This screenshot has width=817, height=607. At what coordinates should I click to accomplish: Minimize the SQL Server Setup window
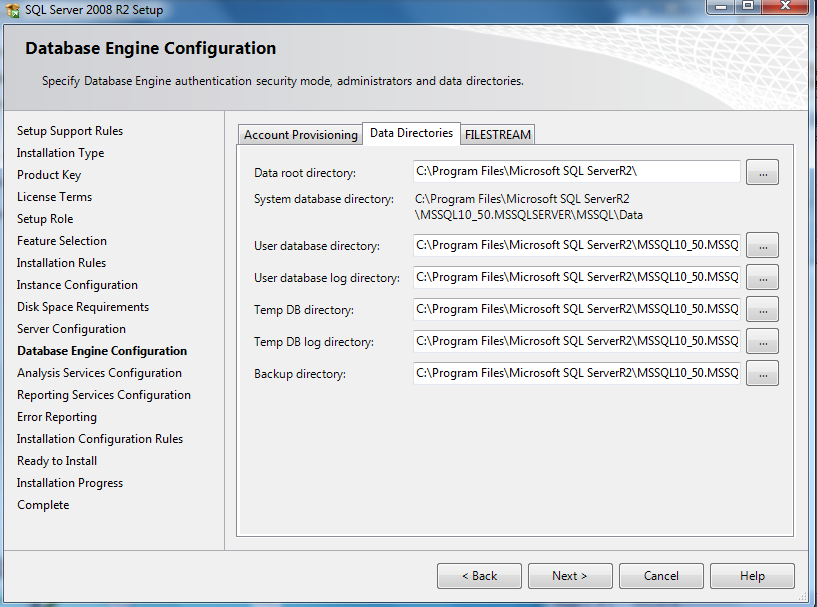click(721, 7)
